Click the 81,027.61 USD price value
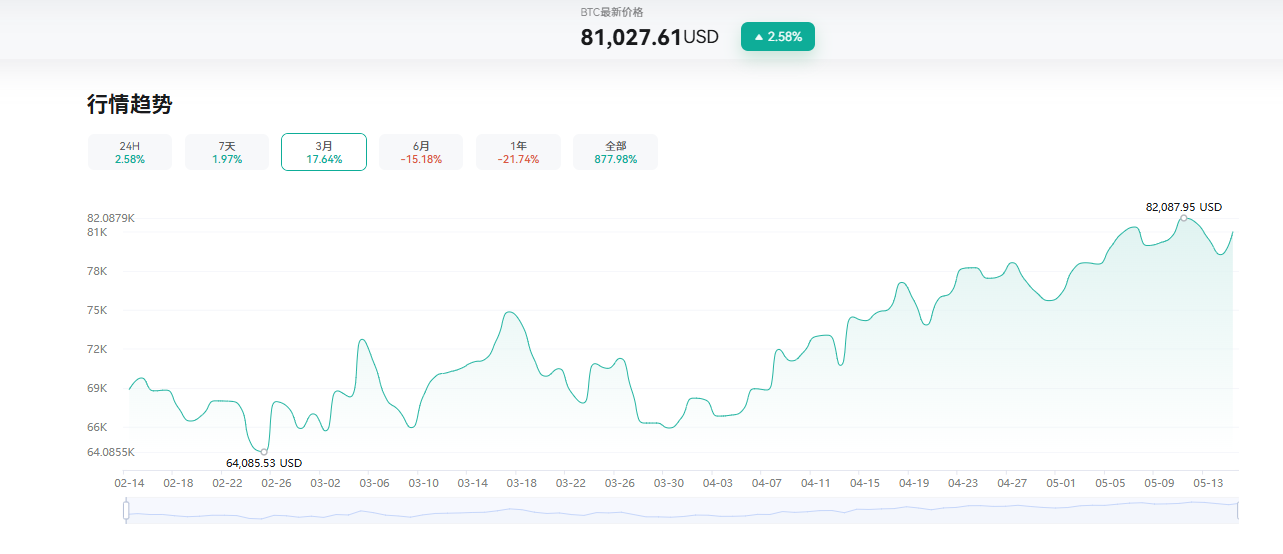 [x=649, y=38]
